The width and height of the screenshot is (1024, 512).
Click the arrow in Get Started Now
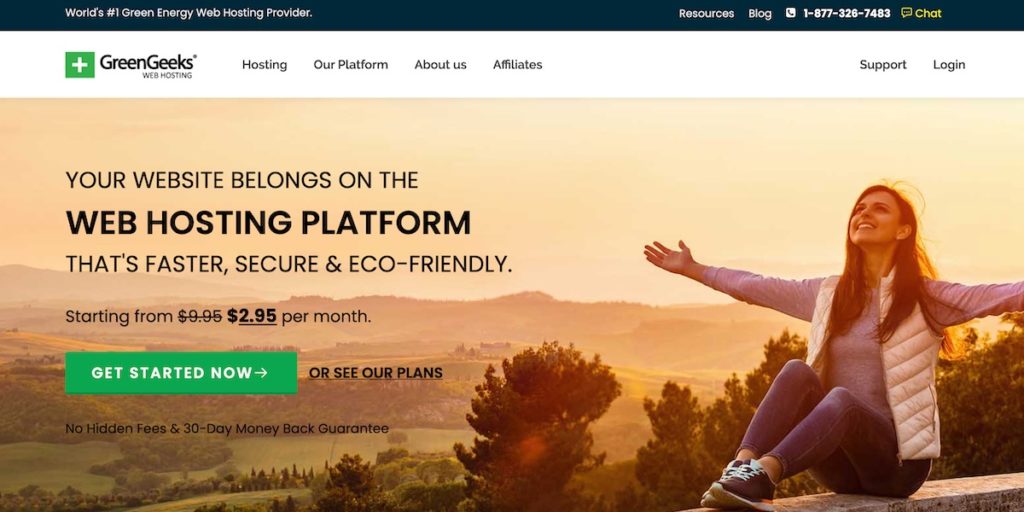point(261,373)
